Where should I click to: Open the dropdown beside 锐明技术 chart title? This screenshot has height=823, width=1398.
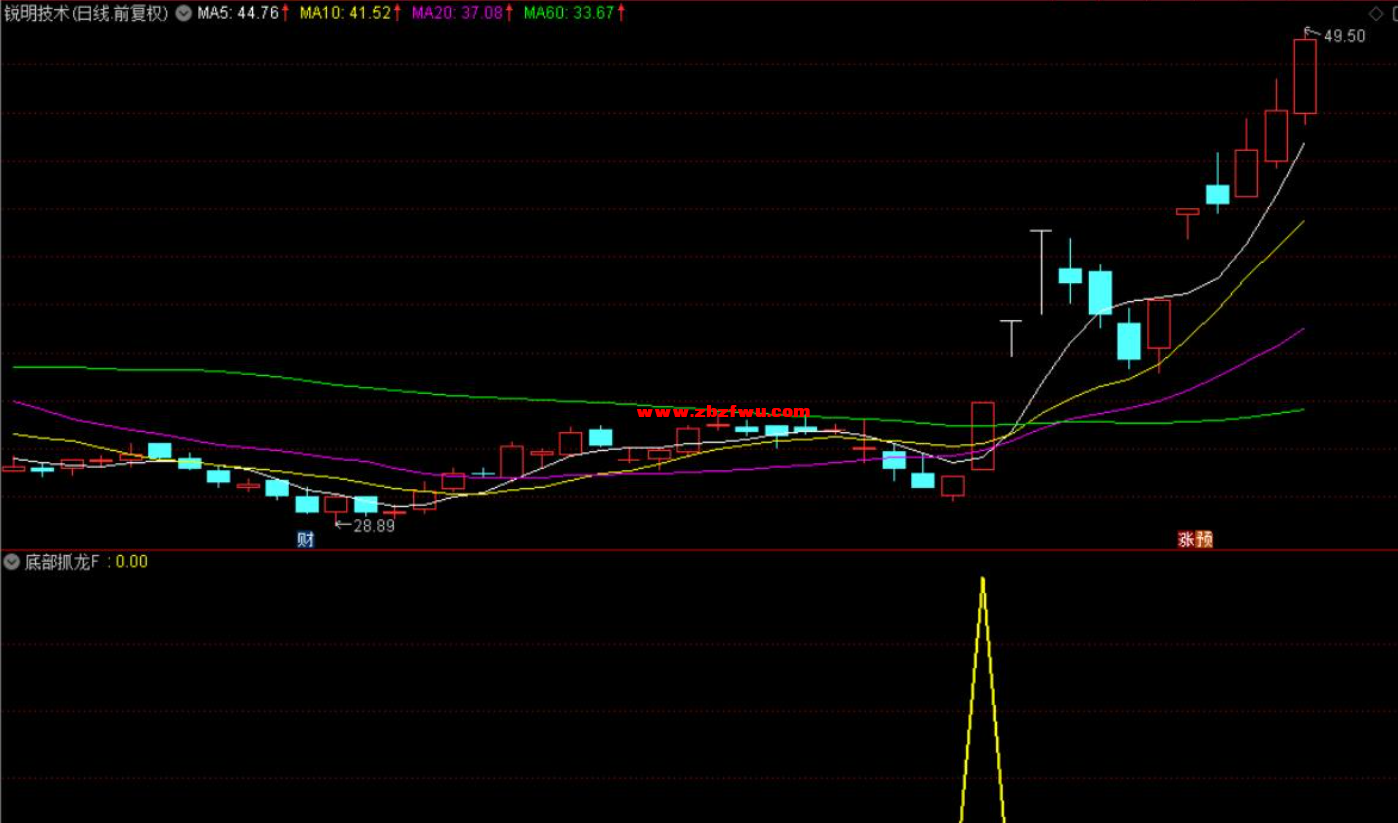click(183, 14)
